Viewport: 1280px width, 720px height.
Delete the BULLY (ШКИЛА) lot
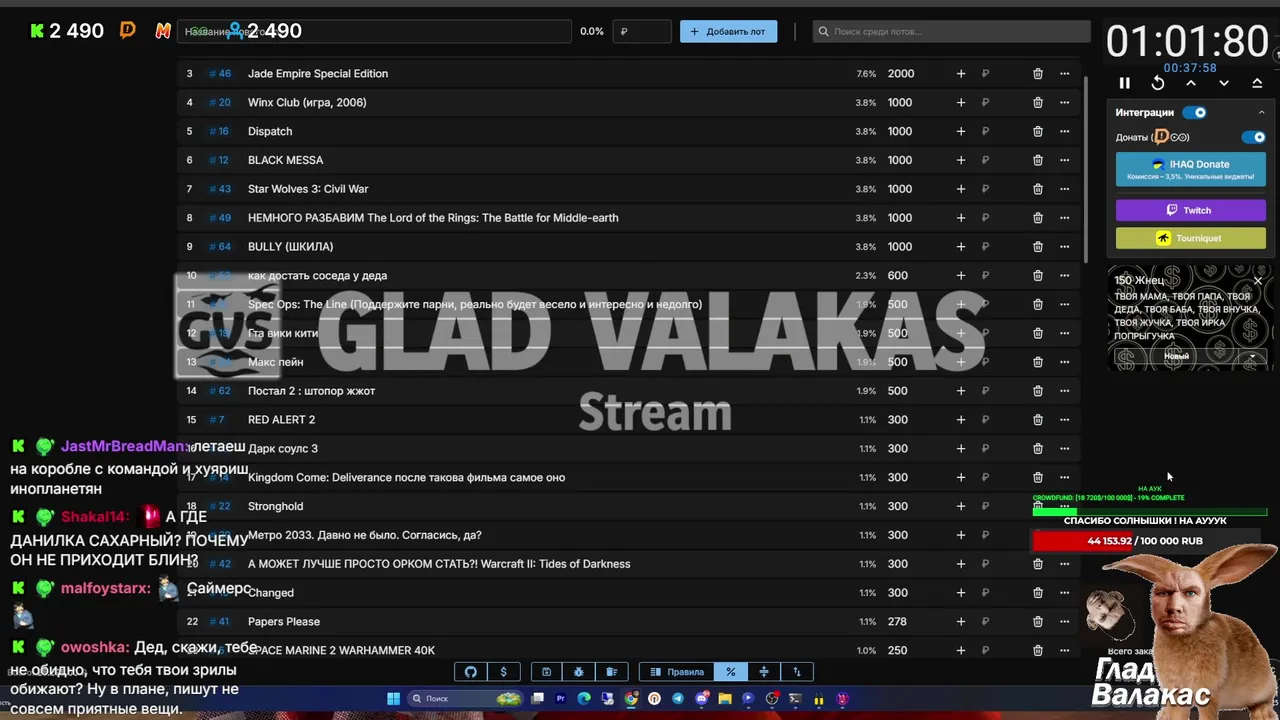point(1038,247)
